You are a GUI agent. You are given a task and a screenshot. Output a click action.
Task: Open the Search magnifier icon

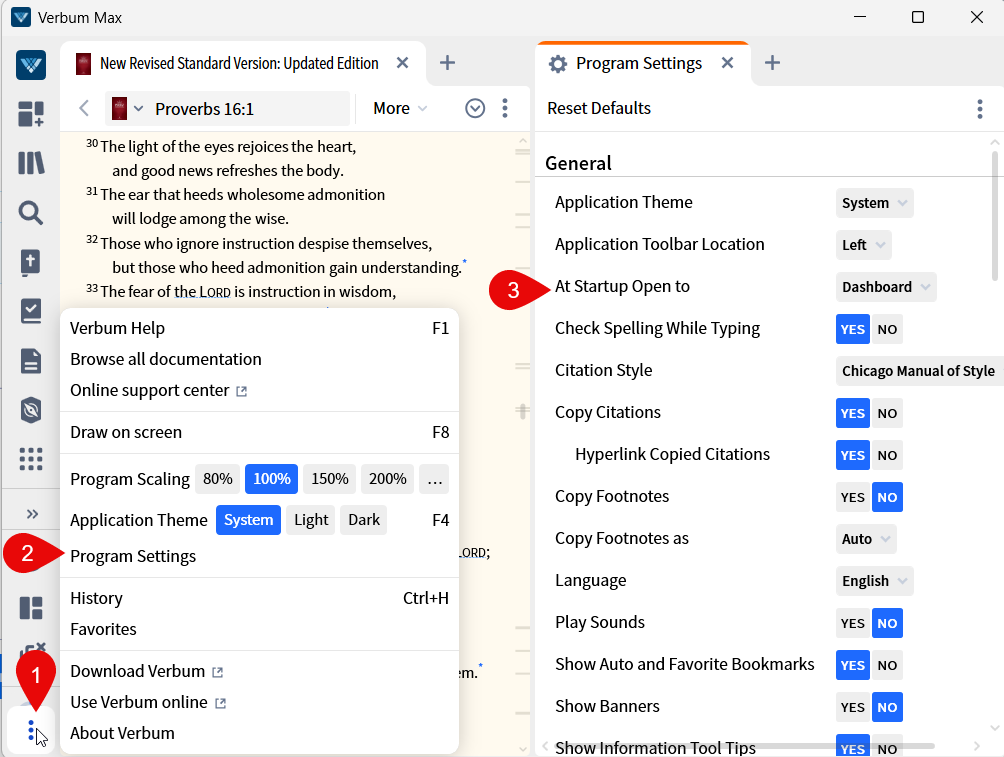[31, 213]
